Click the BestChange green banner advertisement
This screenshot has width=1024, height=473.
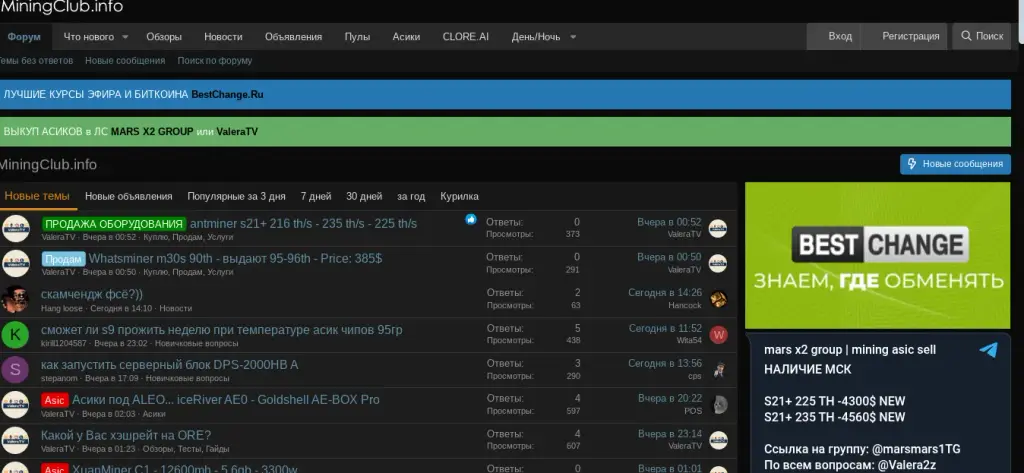point(878,255)
